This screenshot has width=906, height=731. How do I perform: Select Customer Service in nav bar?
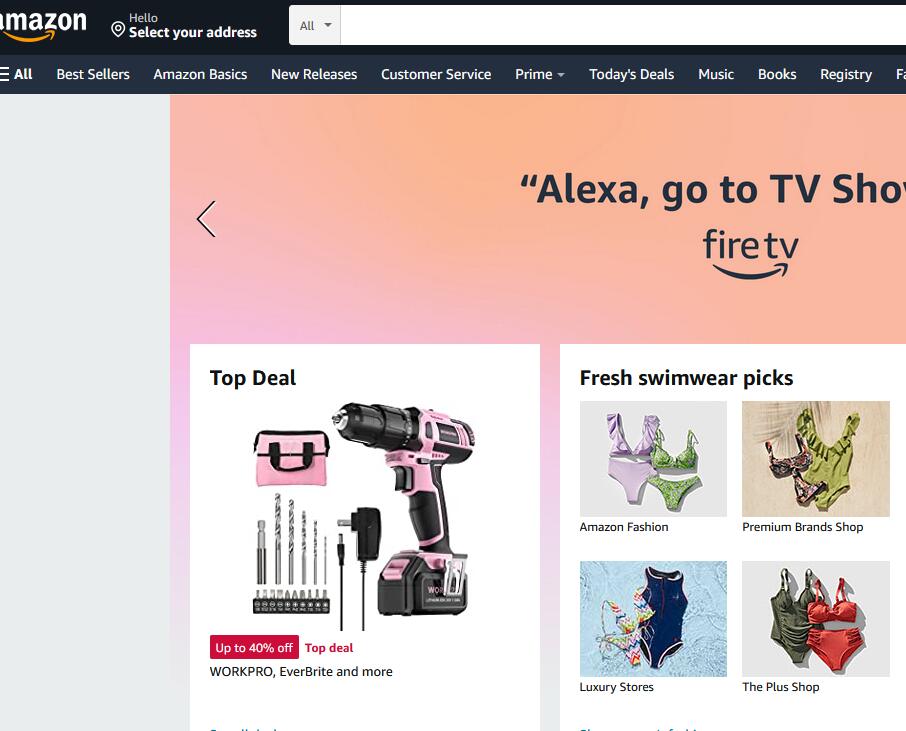point(436,74)
